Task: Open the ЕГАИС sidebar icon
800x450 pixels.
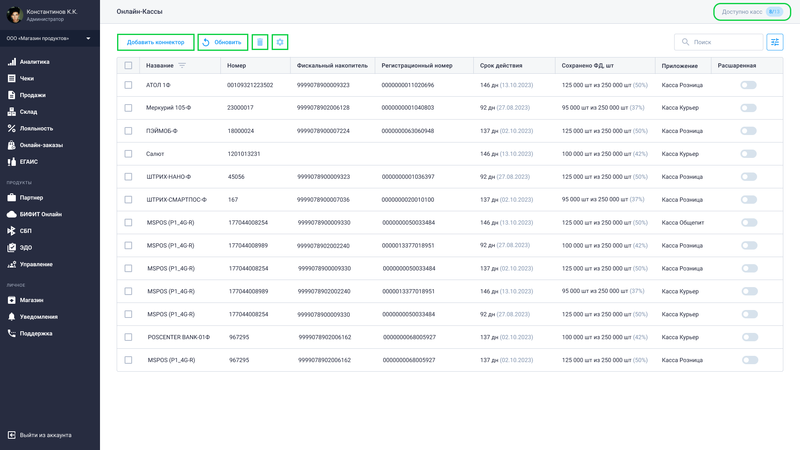Action: point(12,162)
